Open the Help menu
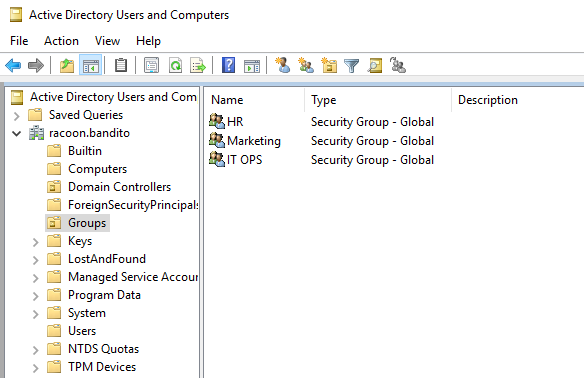Viewport: 584px width, 378px height. (148, 41)
